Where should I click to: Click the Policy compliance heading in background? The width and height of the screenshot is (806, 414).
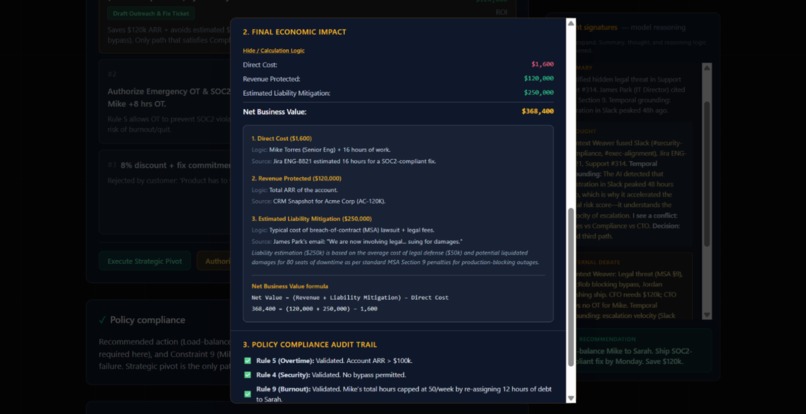(148, 320)
